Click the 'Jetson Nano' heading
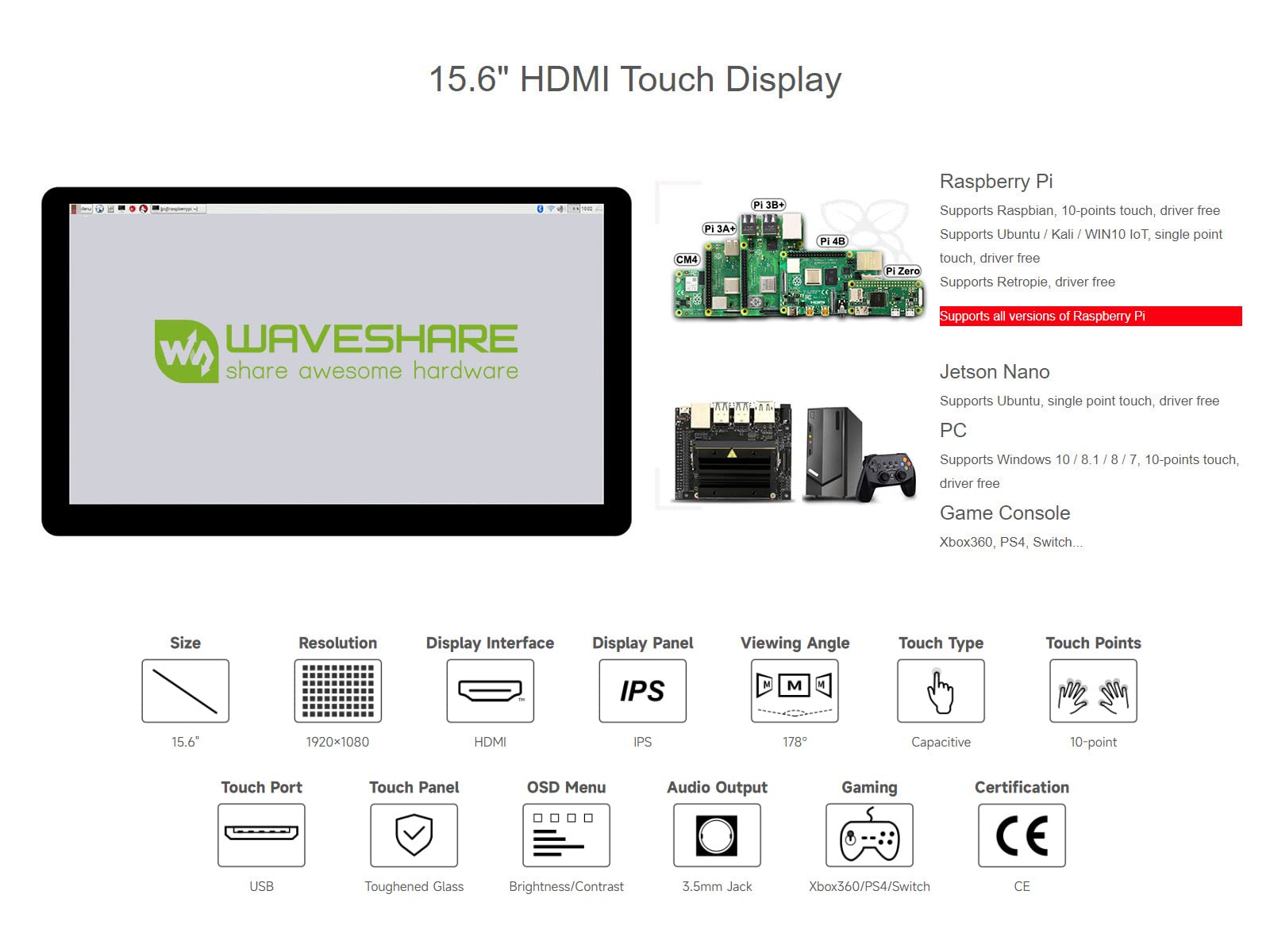This screenshot has height=952, width=1270. 995,372
